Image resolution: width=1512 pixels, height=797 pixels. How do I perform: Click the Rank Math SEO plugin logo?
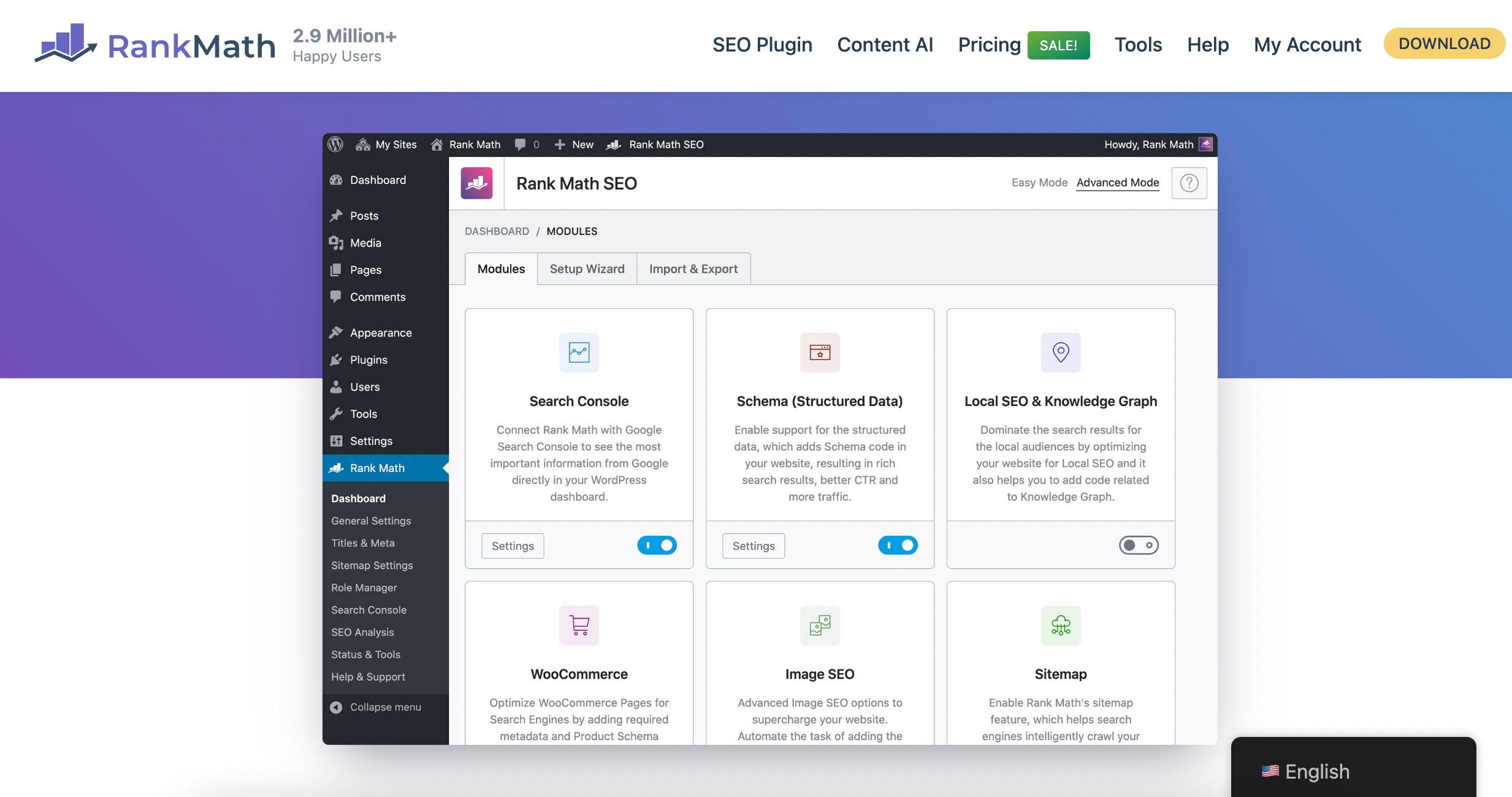click(x=476, y=183)
